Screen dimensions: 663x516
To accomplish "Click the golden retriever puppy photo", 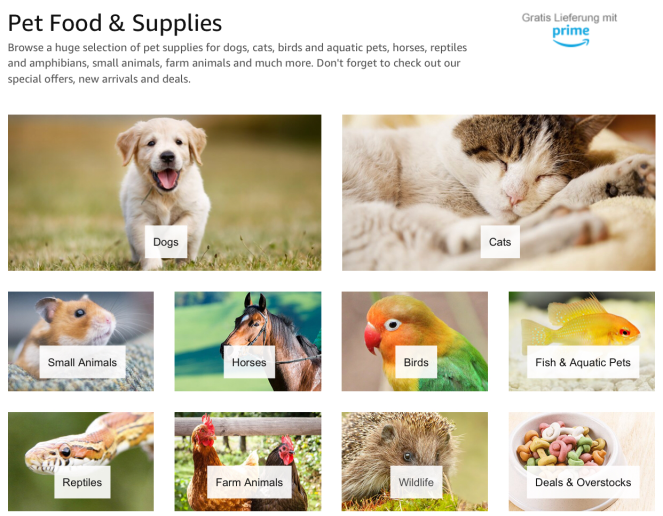I will (x=164, y=178).
